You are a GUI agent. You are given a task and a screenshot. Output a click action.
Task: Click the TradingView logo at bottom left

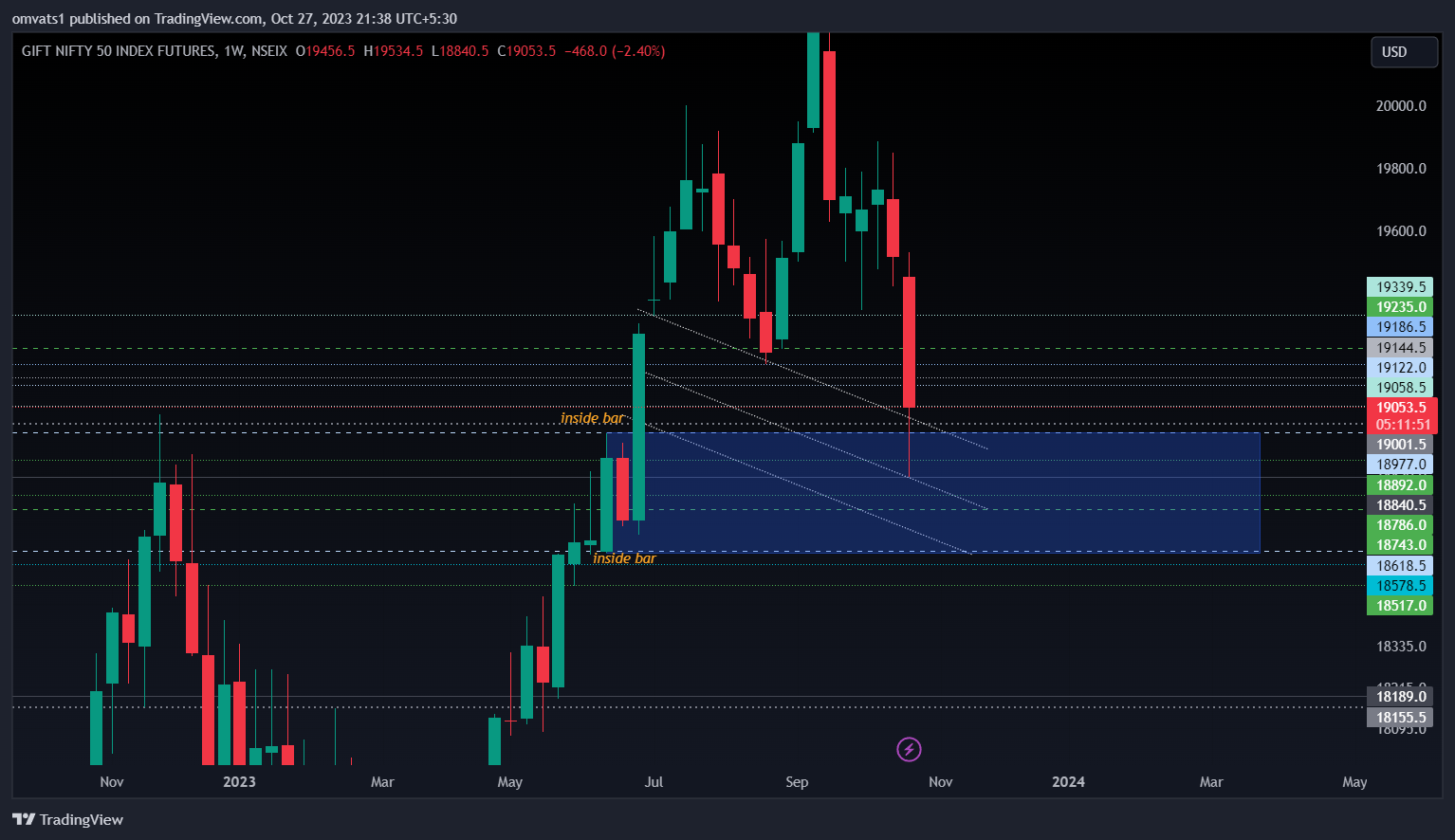click(68, 820)
